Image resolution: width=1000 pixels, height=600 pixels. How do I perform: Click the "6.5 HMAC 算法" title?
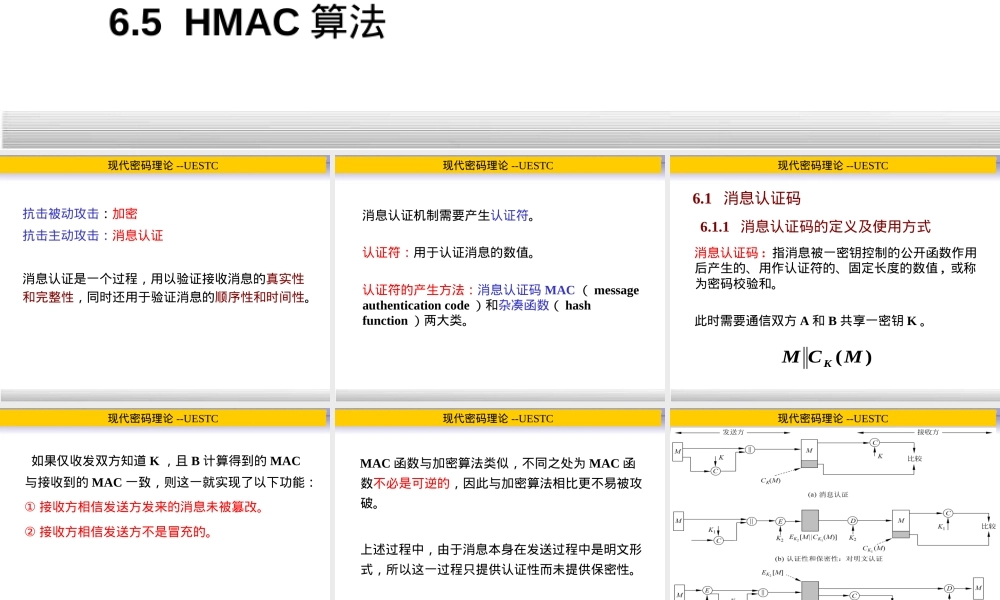click(247, 23)
